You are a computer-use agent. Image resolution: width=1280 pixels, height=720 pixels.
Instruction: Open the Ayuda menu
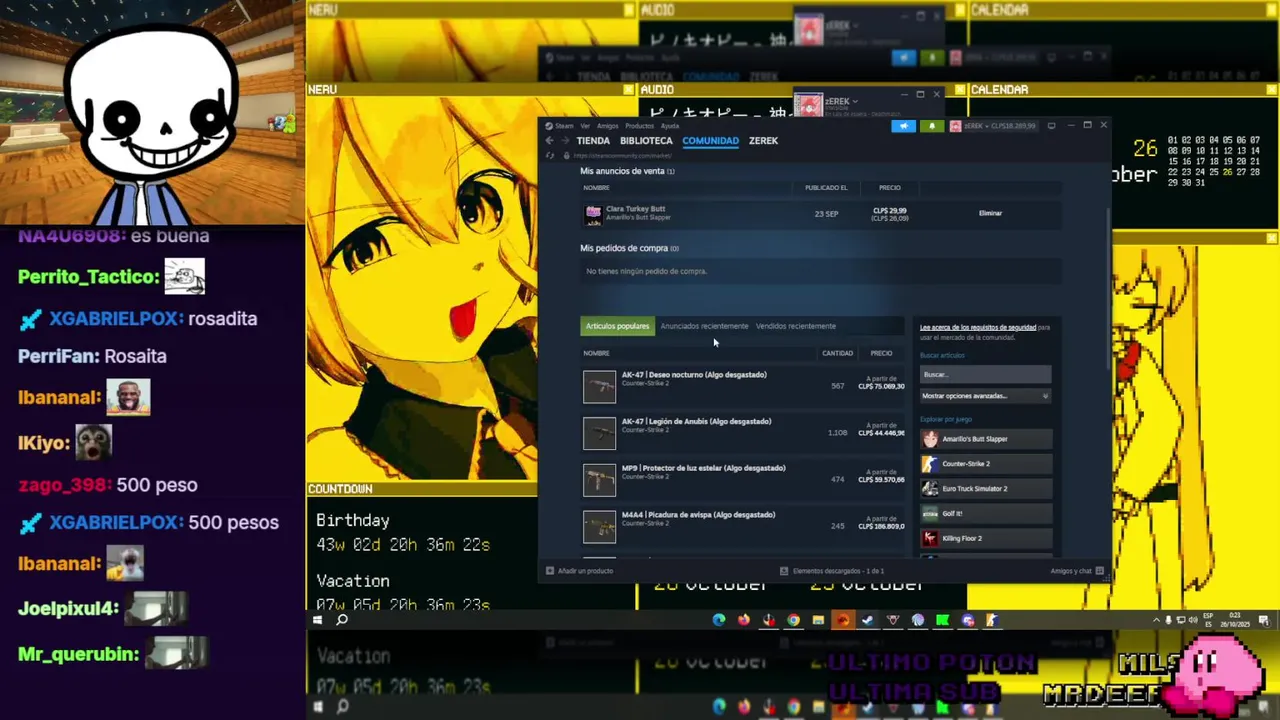(670, 126)
